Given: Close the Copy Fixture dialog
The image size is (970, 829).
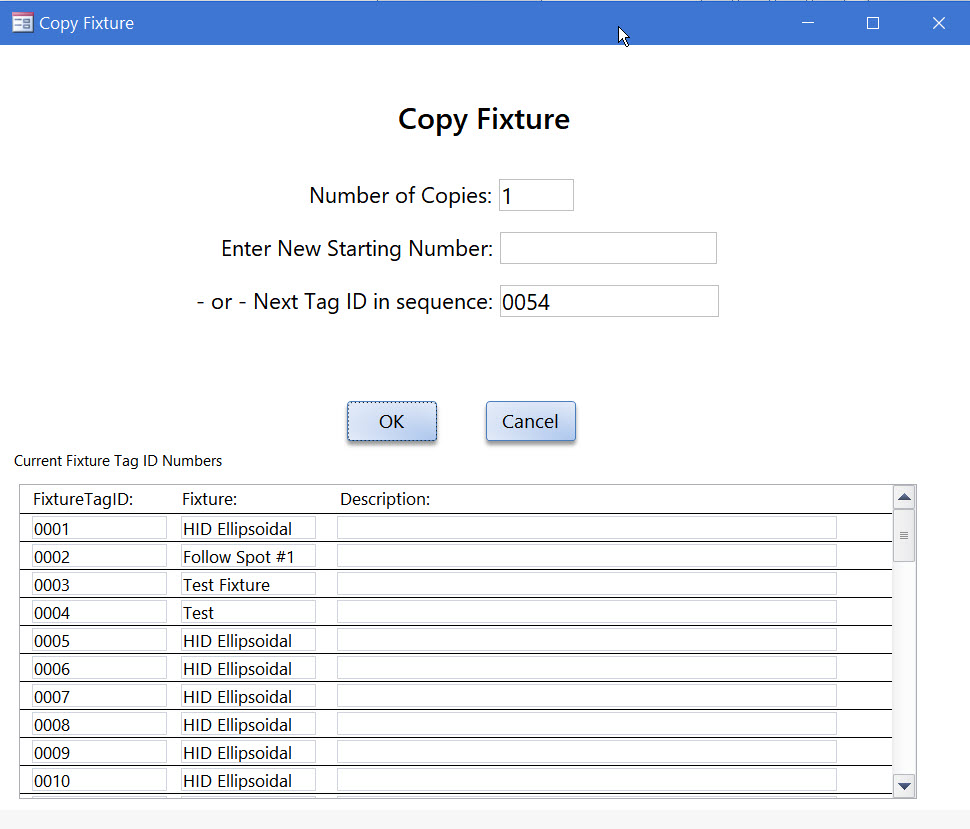Looking at the screenshot, I should (938, 23).
